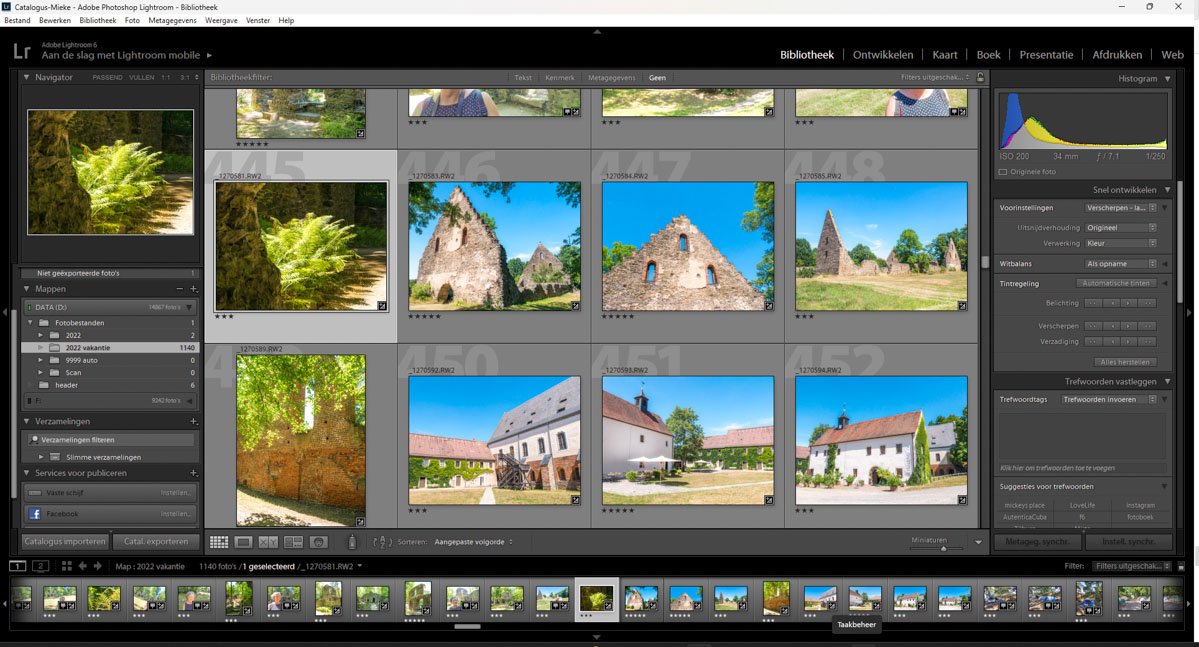Increase exposure with Belichting double-right arrows
The height and width of the screenshot is (647, 1199).
(x=1147, y=304)
